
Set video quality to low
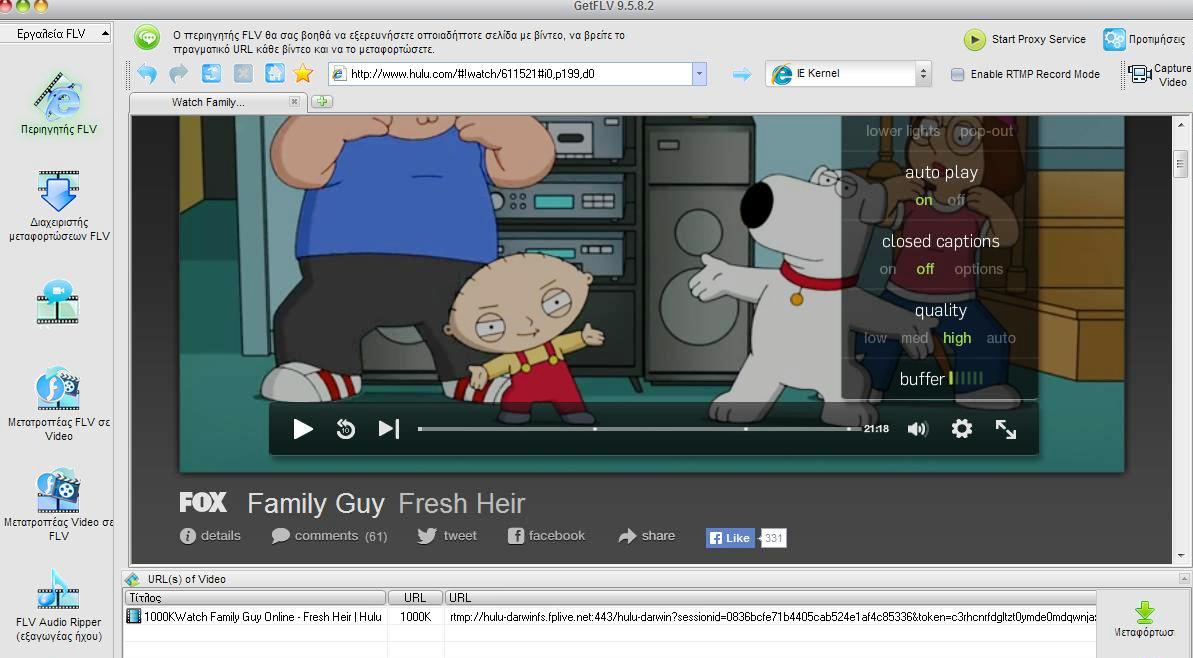pyautogui.click(x=875, y=338)
